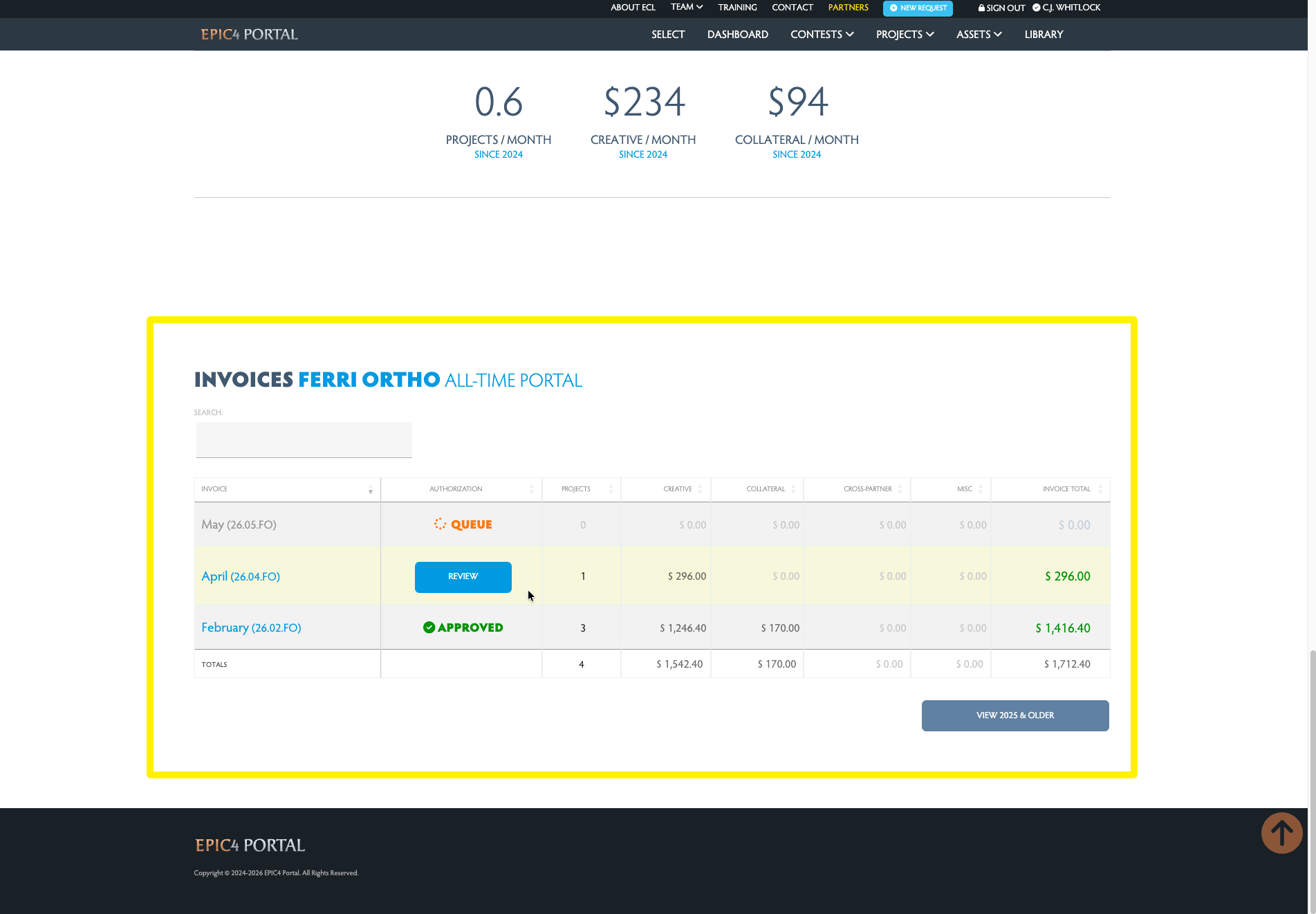Click the green APPROVED checkmark icon

tap(429, 628)
